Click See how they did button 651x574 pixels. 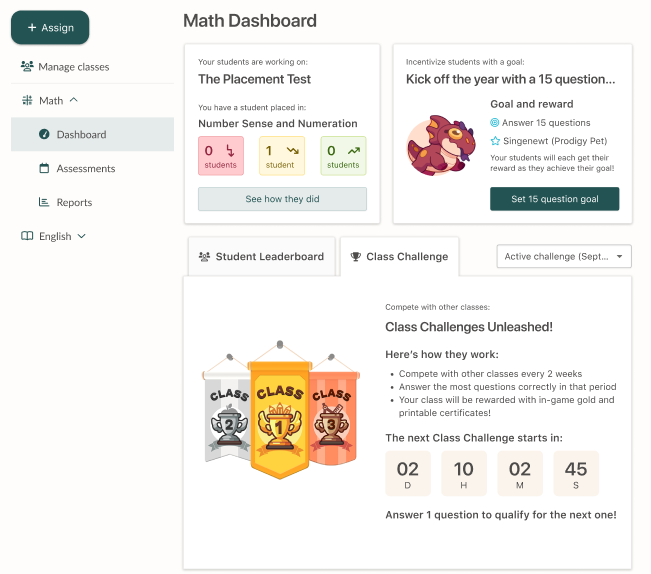point(282,199)
